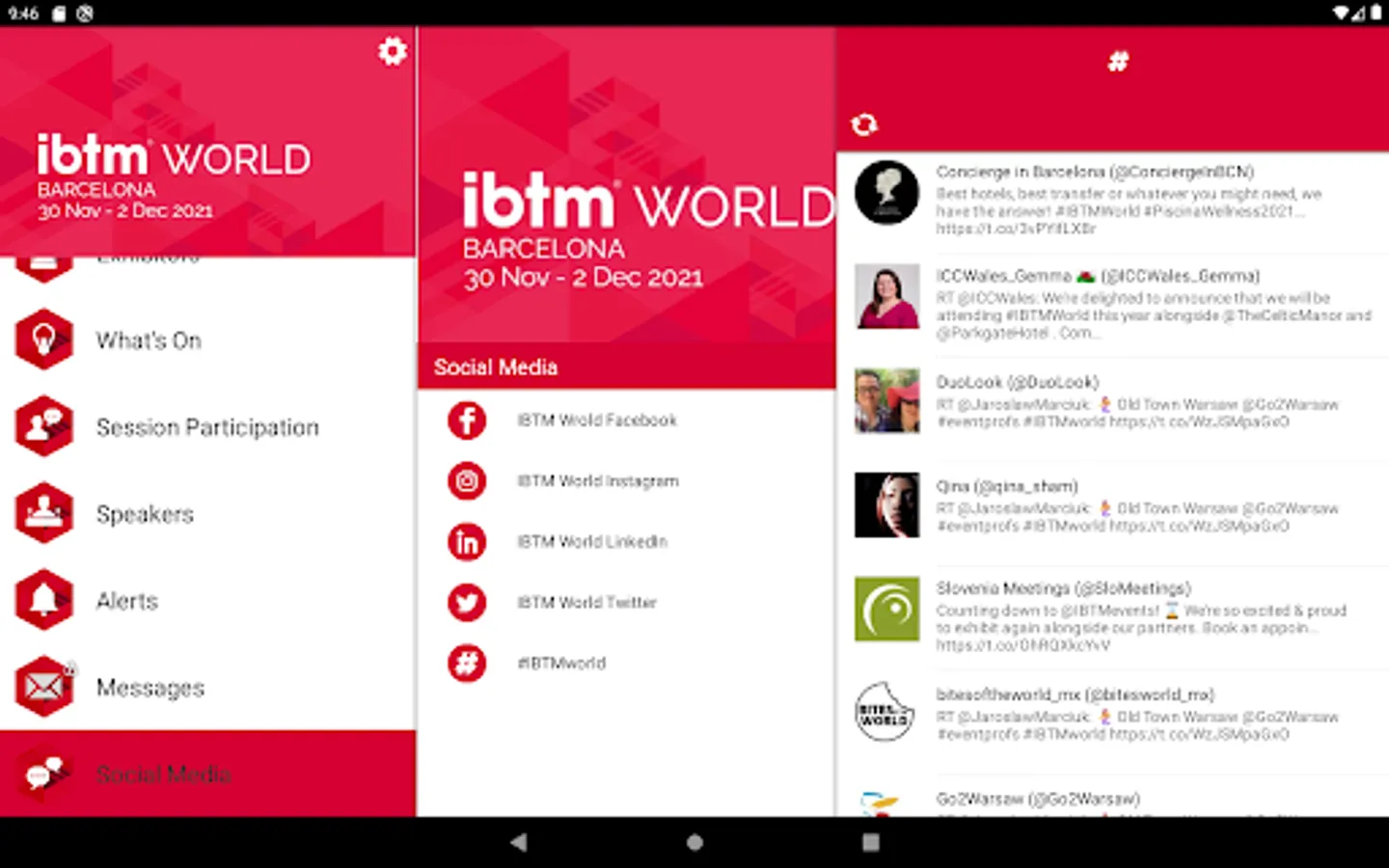Tap the ibtm WORLD logo in left panel

point(174,176)
